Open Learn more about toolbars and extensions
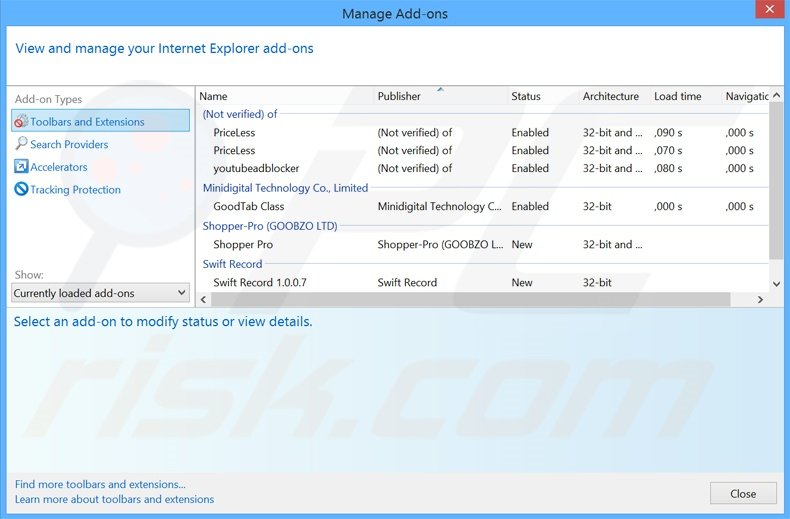The image size is (790, 519). [x=114, y=499]
